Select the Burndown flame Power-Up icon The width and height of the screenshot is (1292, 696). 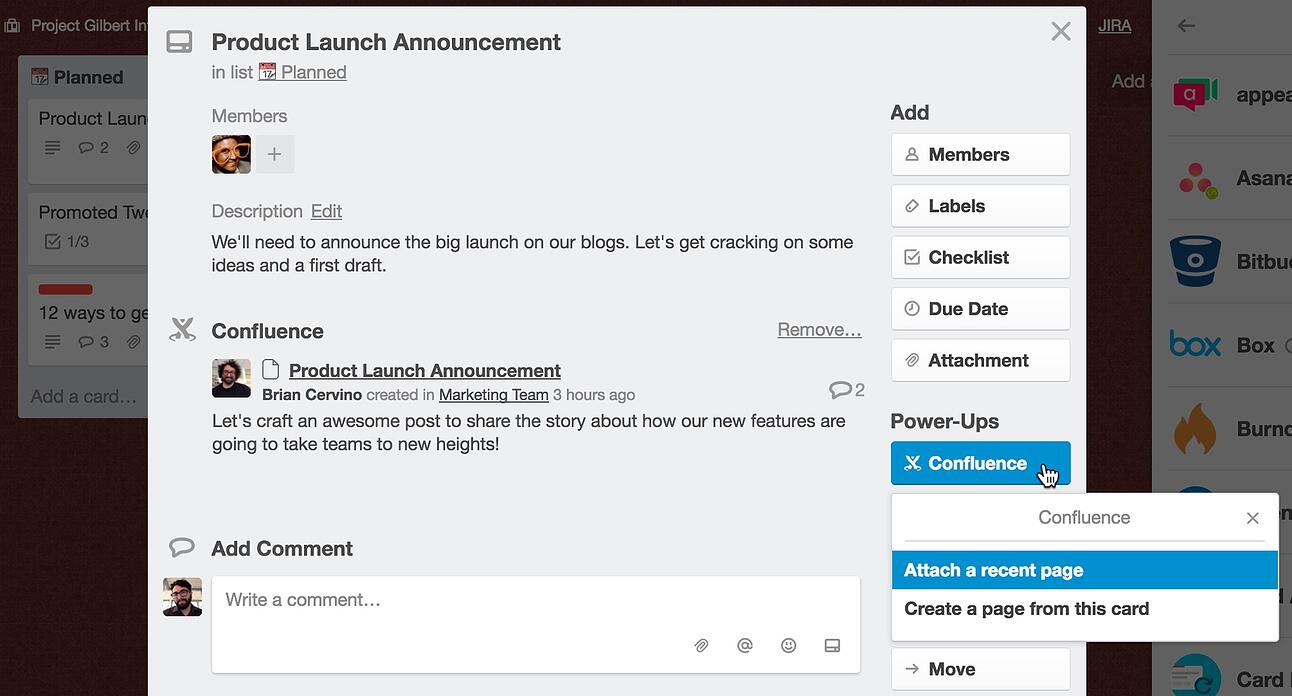[x=1196, y=428]
